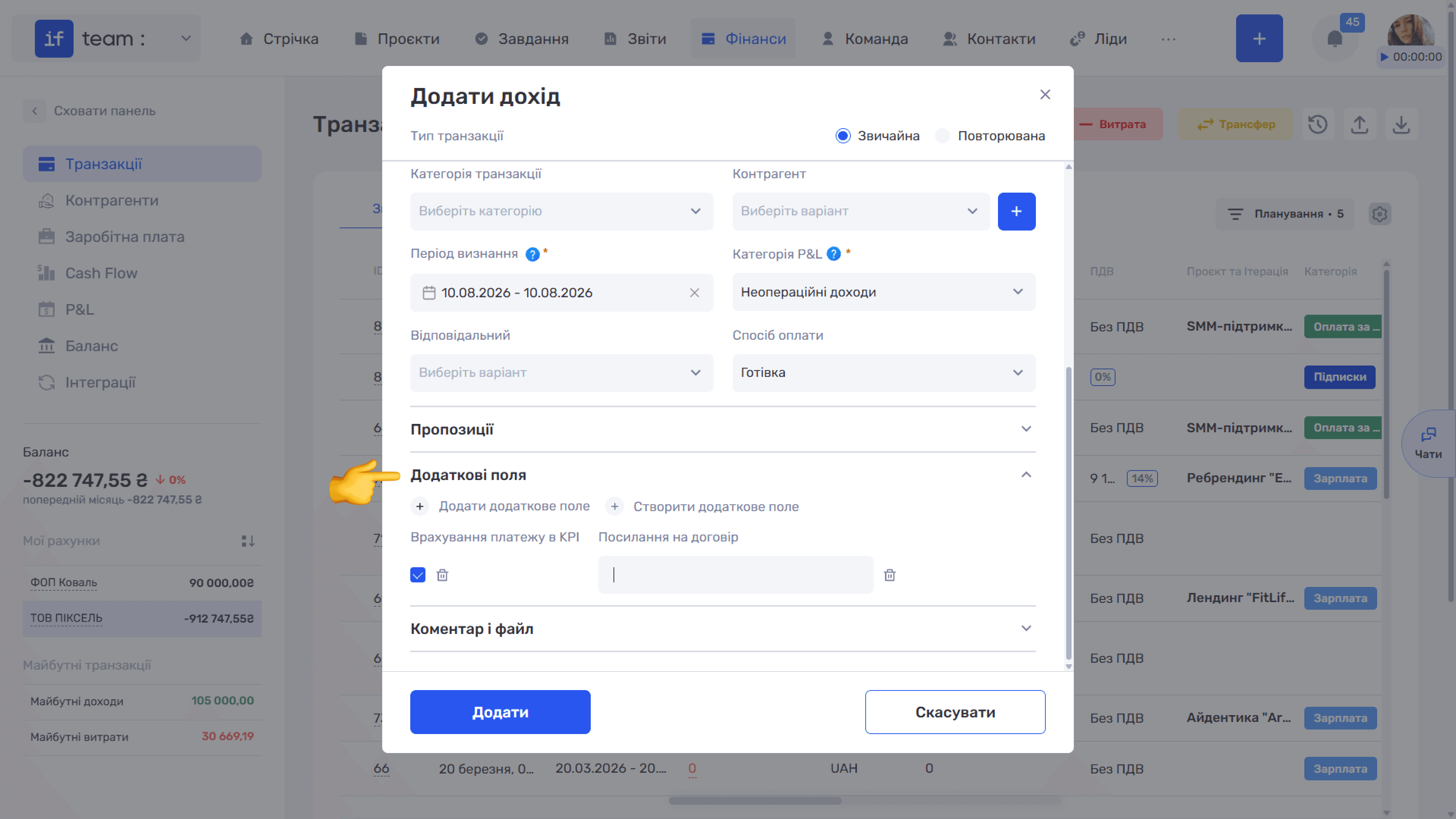1456x819 pixels.
Task: Close the Додати дохід dialog
Action: (1045, 94)
